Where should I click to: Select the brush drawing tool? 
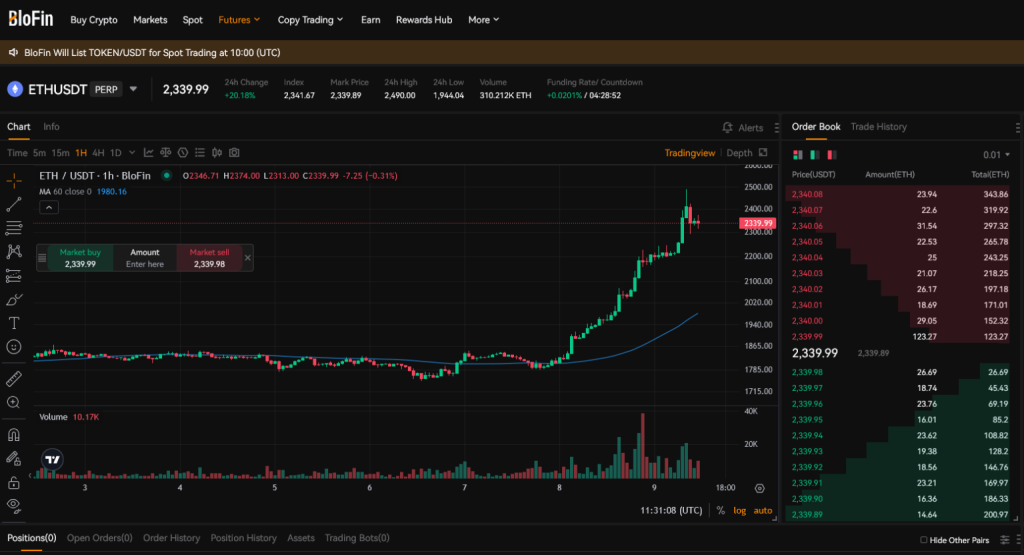(14, 300)
